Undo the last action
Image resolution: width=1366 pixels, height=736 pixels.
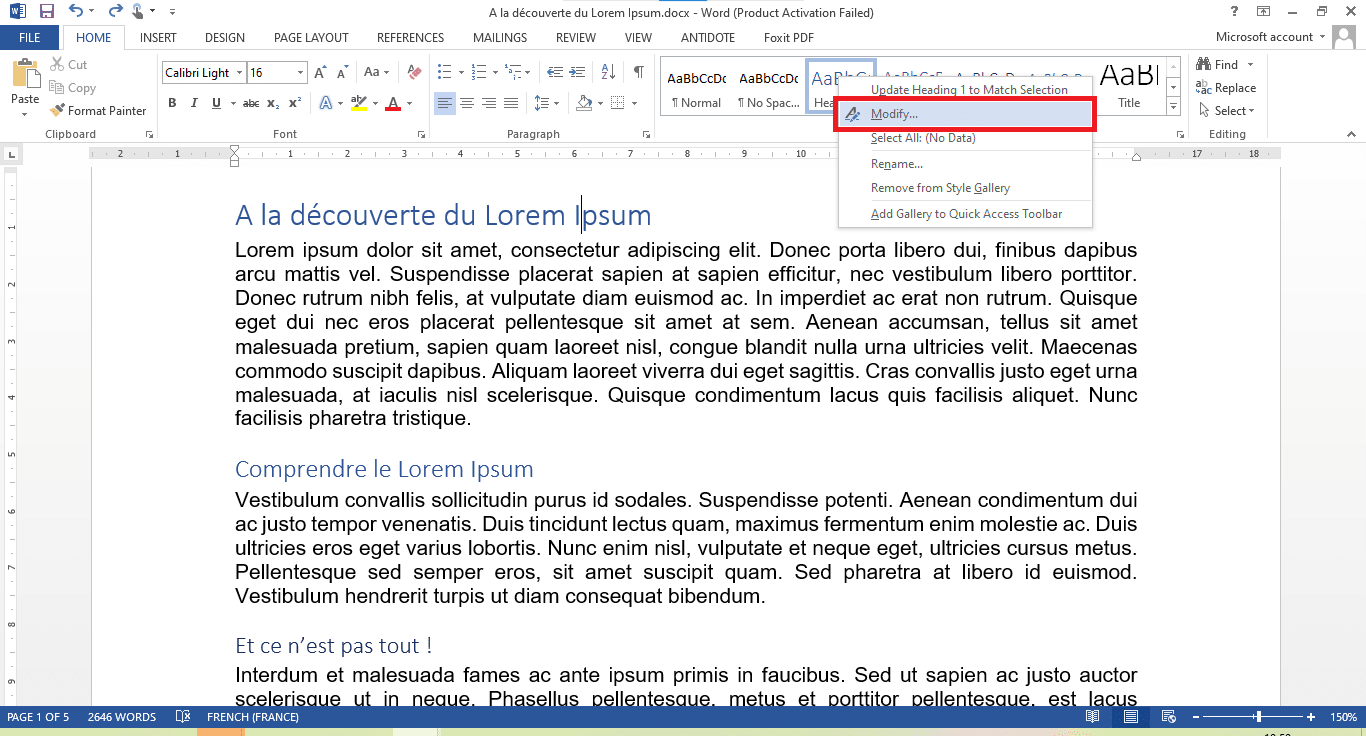(x=76, y=12)
